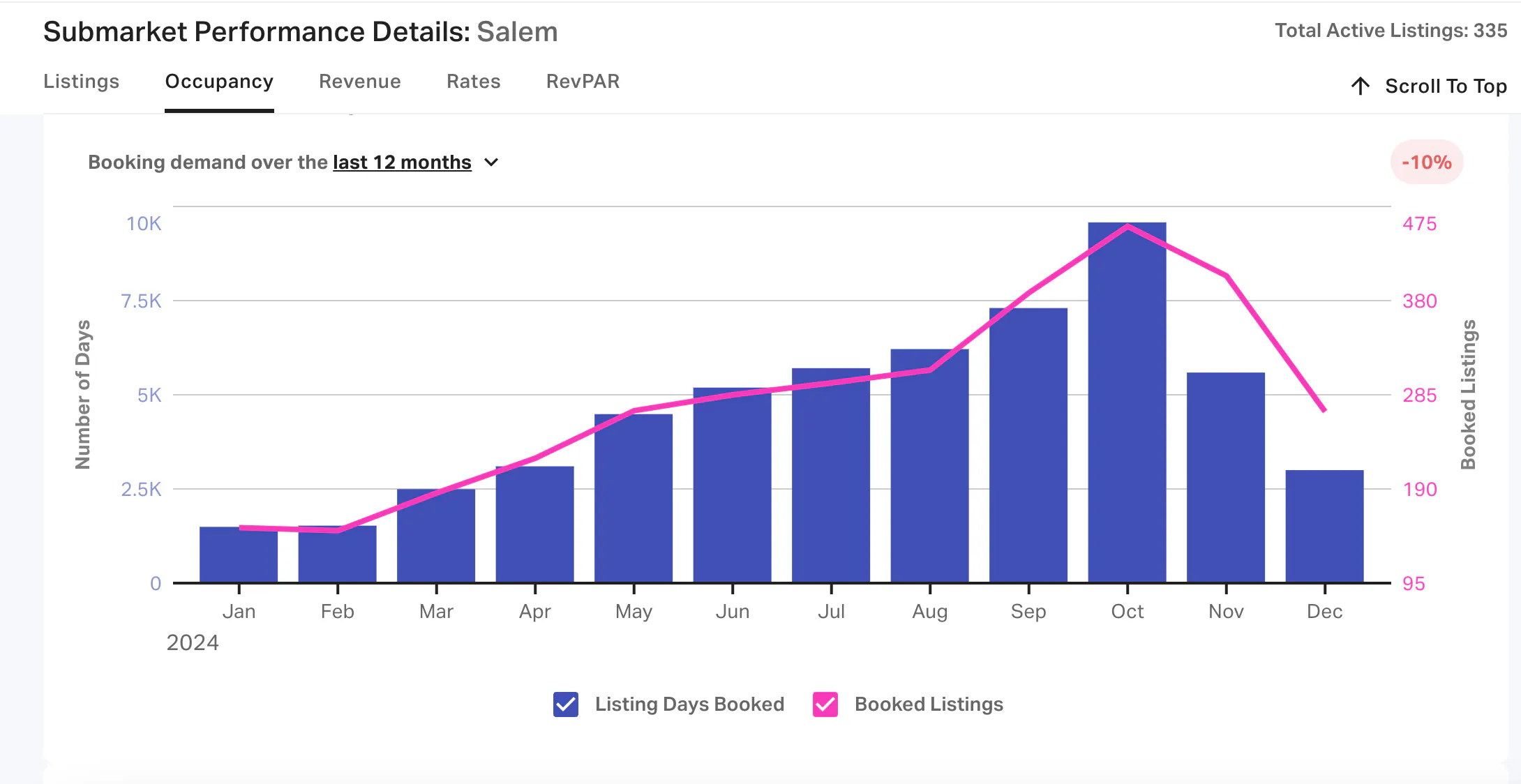
Task: Click the Salem submarket title
Action: click(x=517, y=32)
